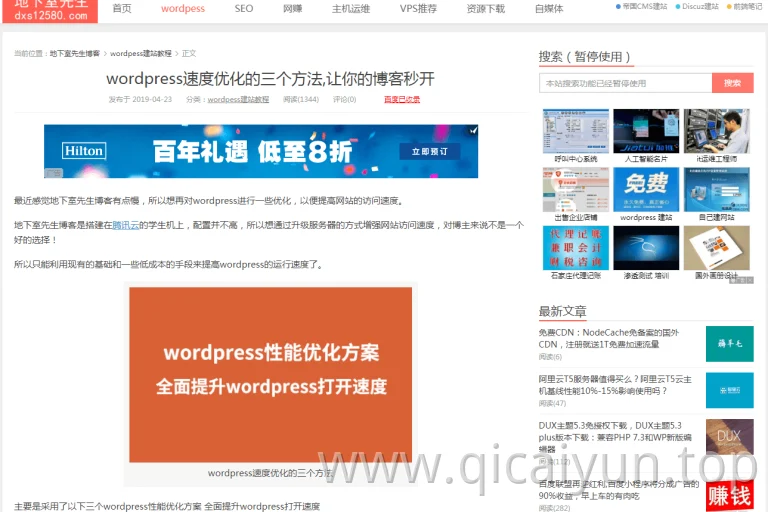
Task: Open the Discuz建站 top link
Action: pyautogui.click(x=697, y=6)
